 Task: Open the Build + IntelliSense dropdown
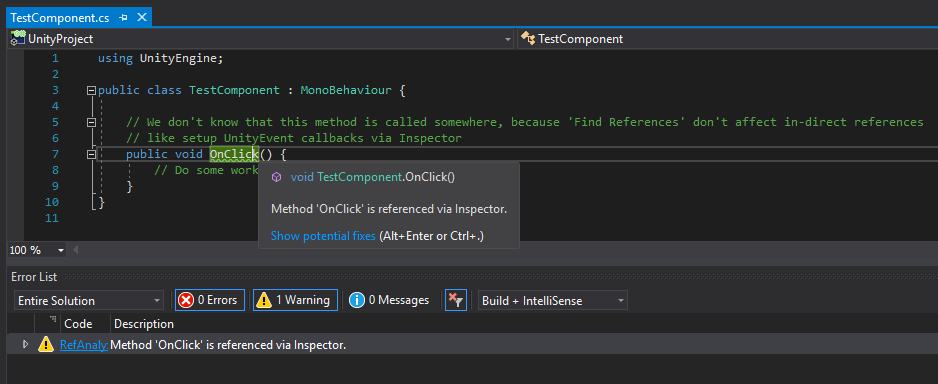coord(553,300)
